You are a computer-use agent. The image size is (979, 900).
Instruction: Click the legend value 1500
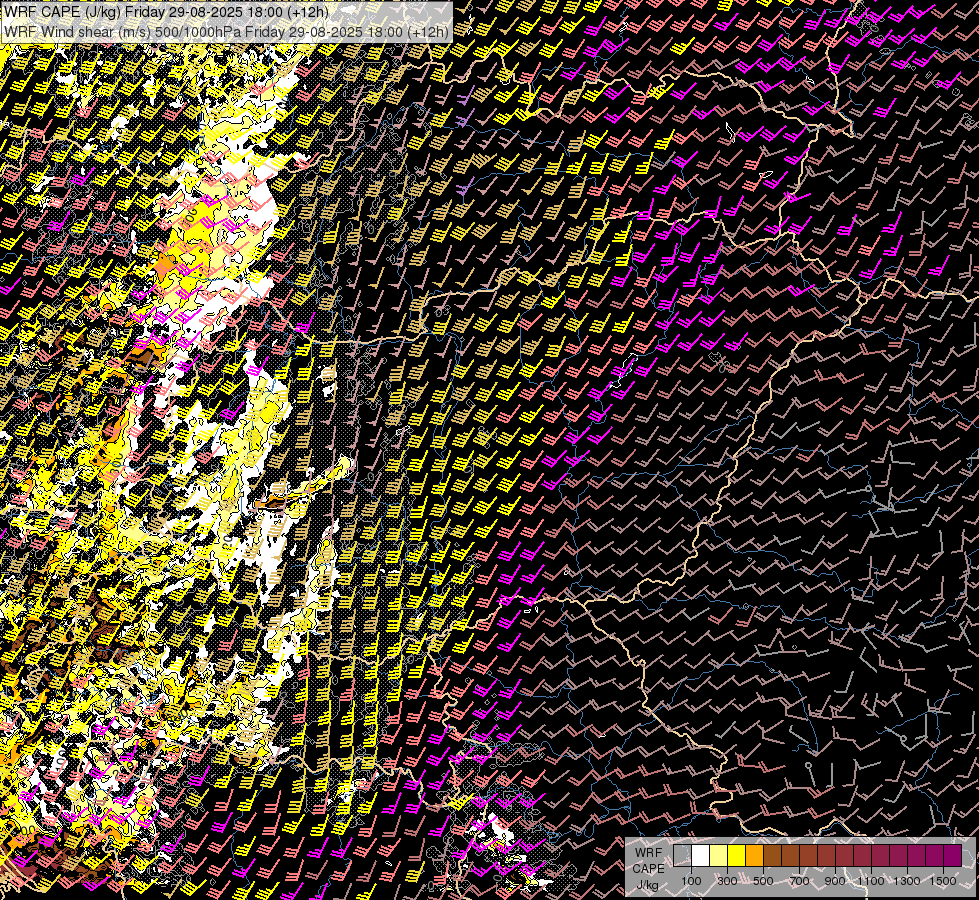pyautogui.click(x=943, y=881)
